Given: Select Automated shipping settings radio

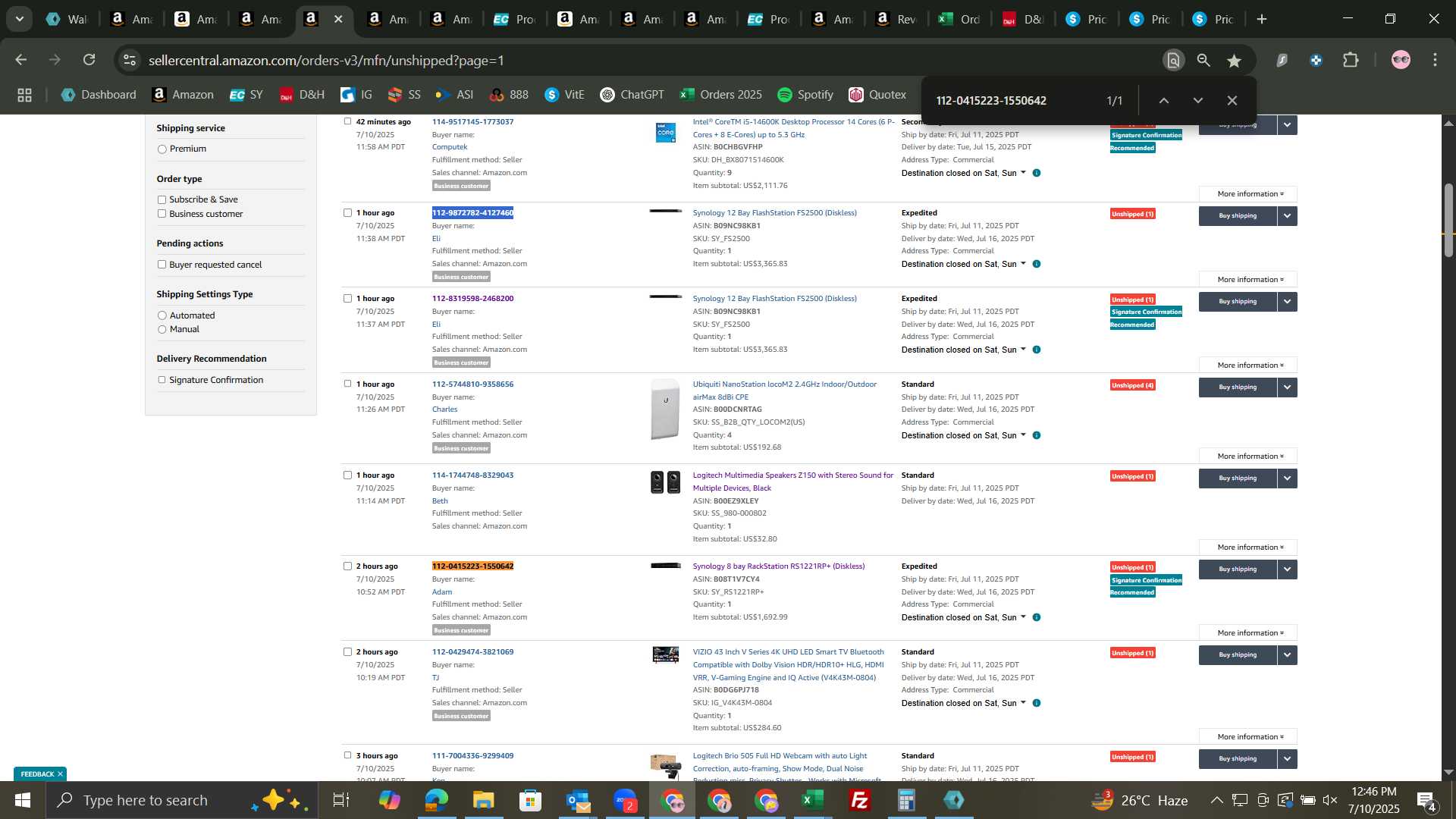Looking at the screenshot, I should (x=162, y=315).
